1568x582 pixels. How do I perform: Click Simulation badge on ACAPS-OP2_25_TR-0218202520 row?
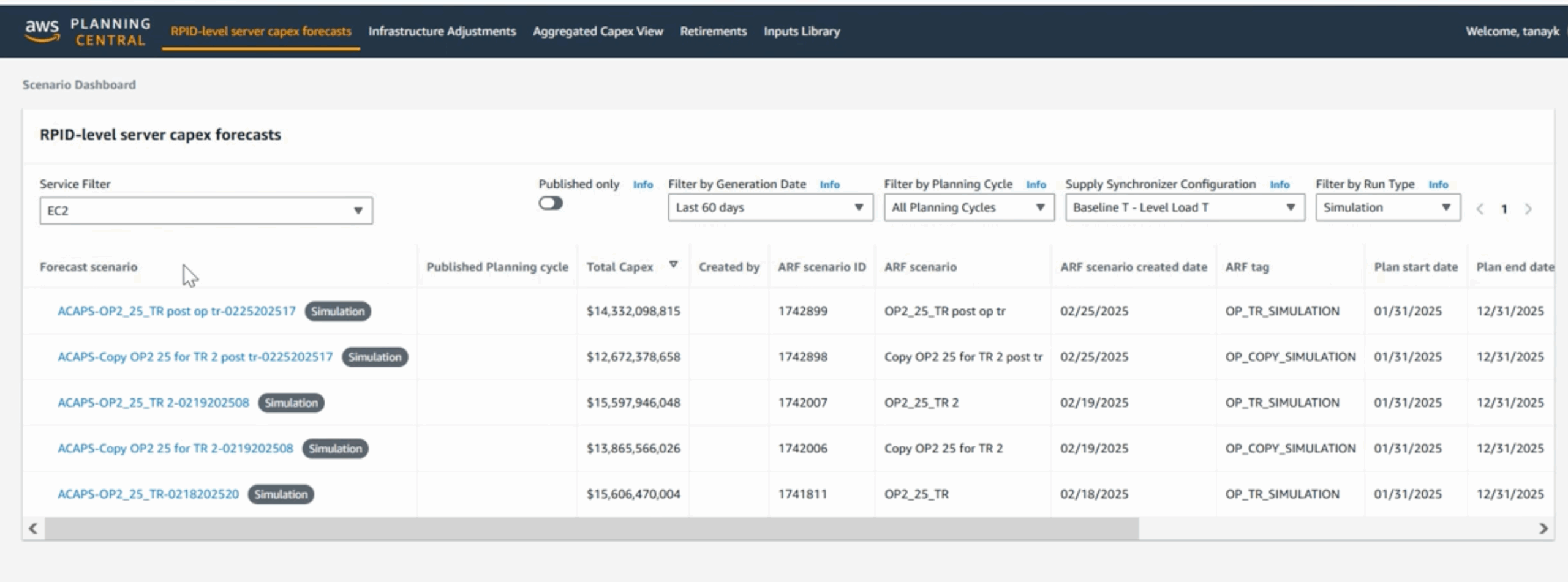pyautogui.click(x=281, y=494)
